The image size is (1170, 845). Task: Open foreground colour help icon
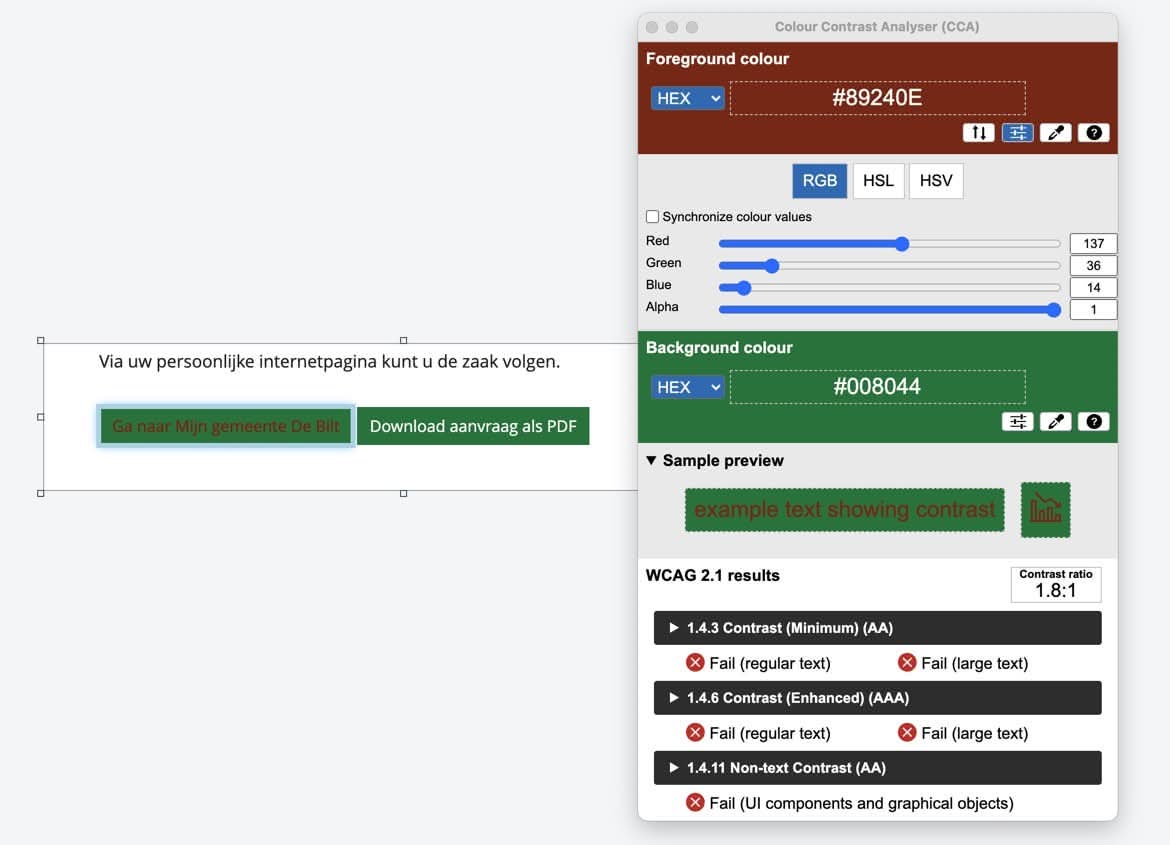pos(1093,133)
